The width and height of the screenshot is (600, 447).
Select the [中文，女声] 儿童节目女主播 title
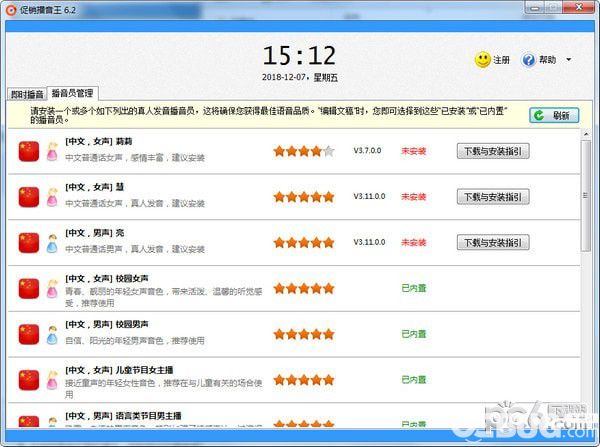point(119,370)
